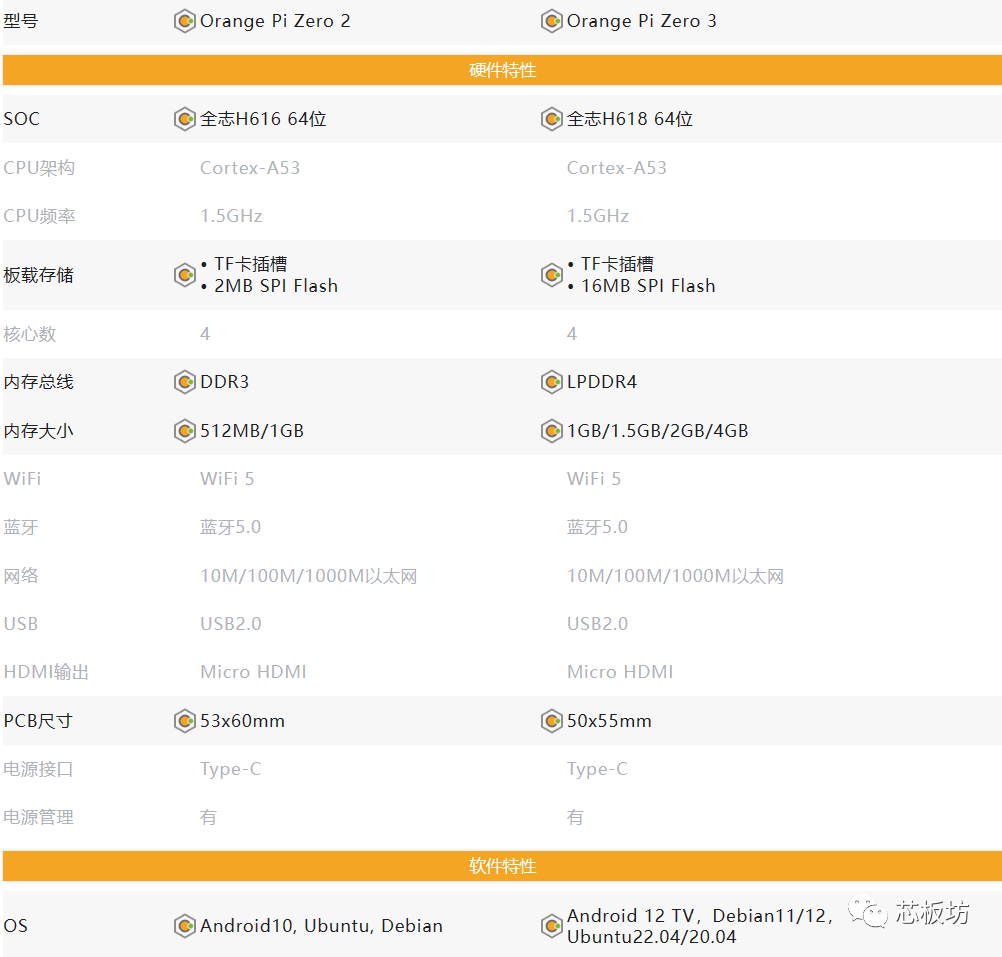Click the icon beside 1GB/1.5GB/2GB/4GB
This screenshot has height=957, width=1002.
(x=551, y=431)
